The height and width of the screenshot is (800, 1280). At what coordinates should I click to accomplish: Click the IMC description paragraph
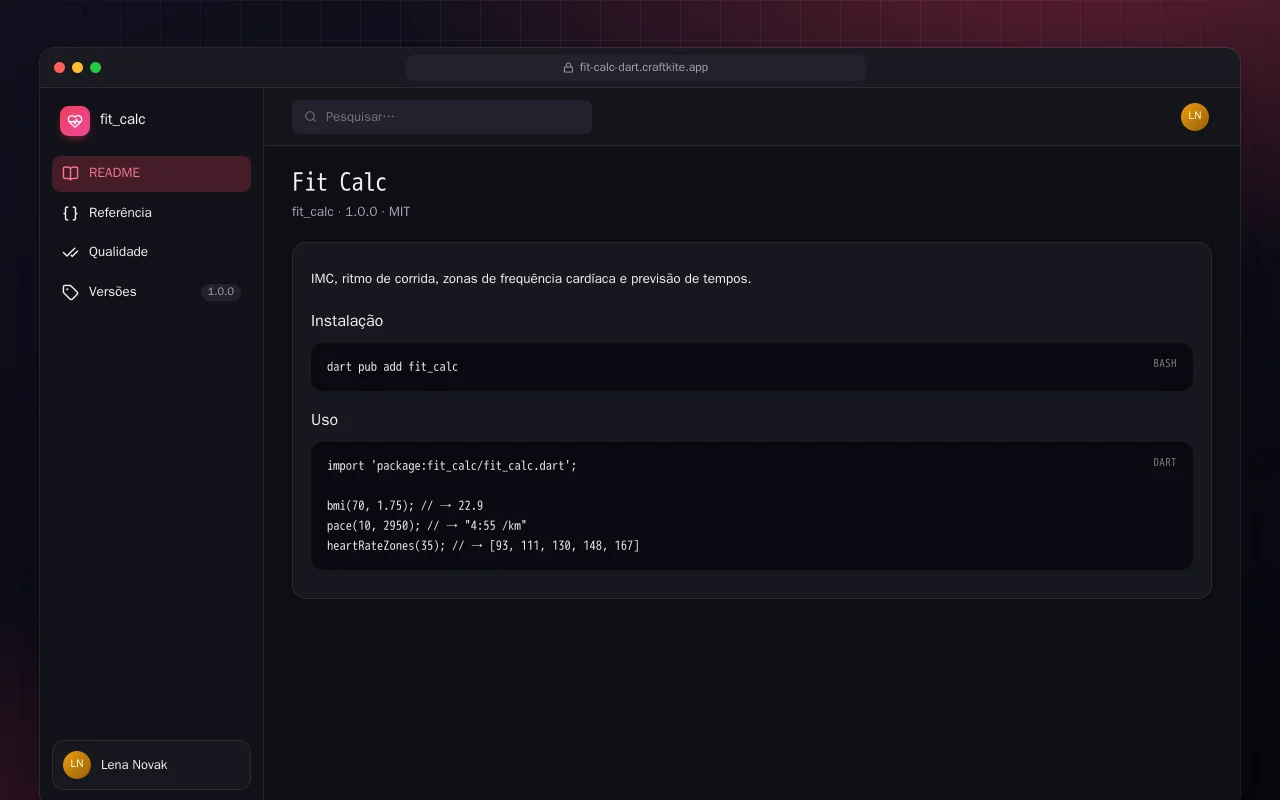[531, 279]
